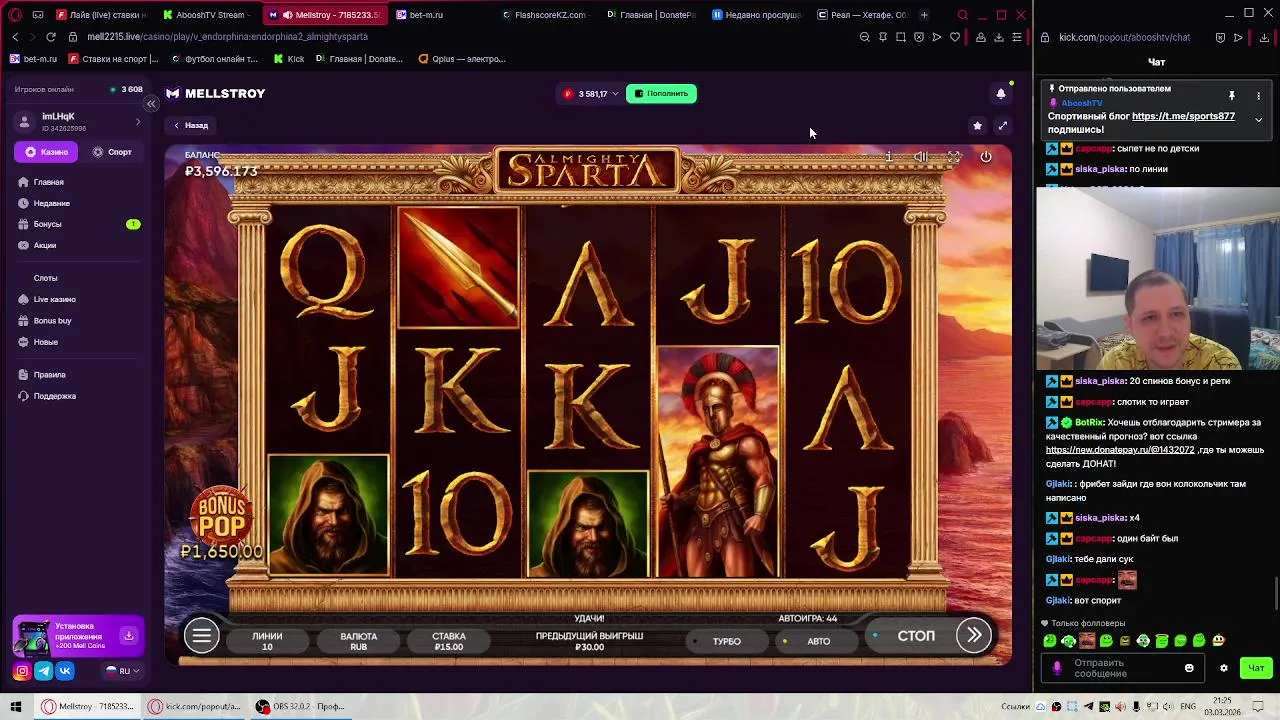
Task: Open Bonus buy category
Action: click(52, 321)
